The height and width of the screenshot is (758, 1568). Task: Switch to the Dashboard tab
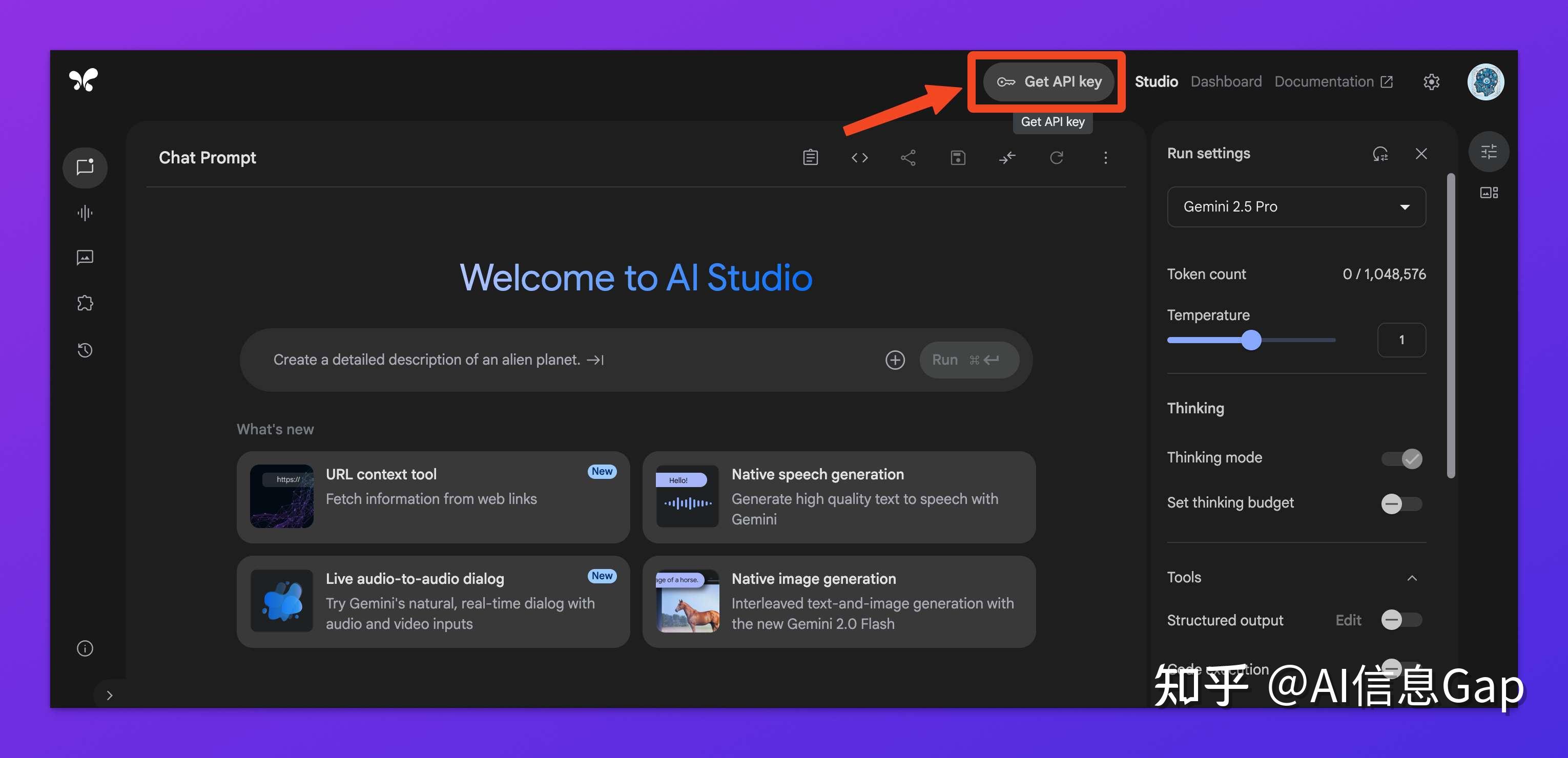tap(1225, 81)
